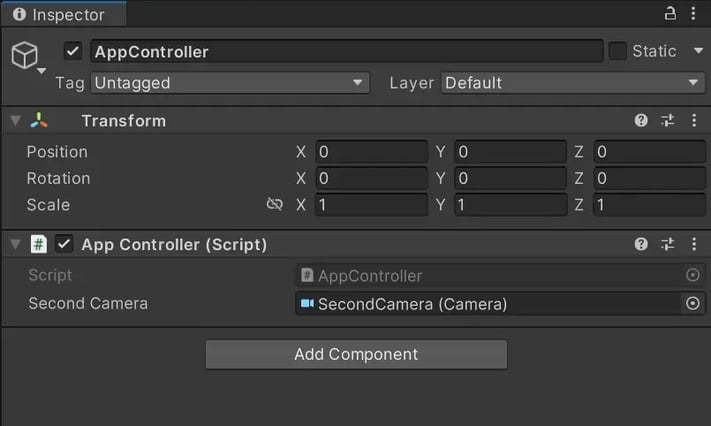Click the Position X input field

pyautogui.click(x=371, y=152)
